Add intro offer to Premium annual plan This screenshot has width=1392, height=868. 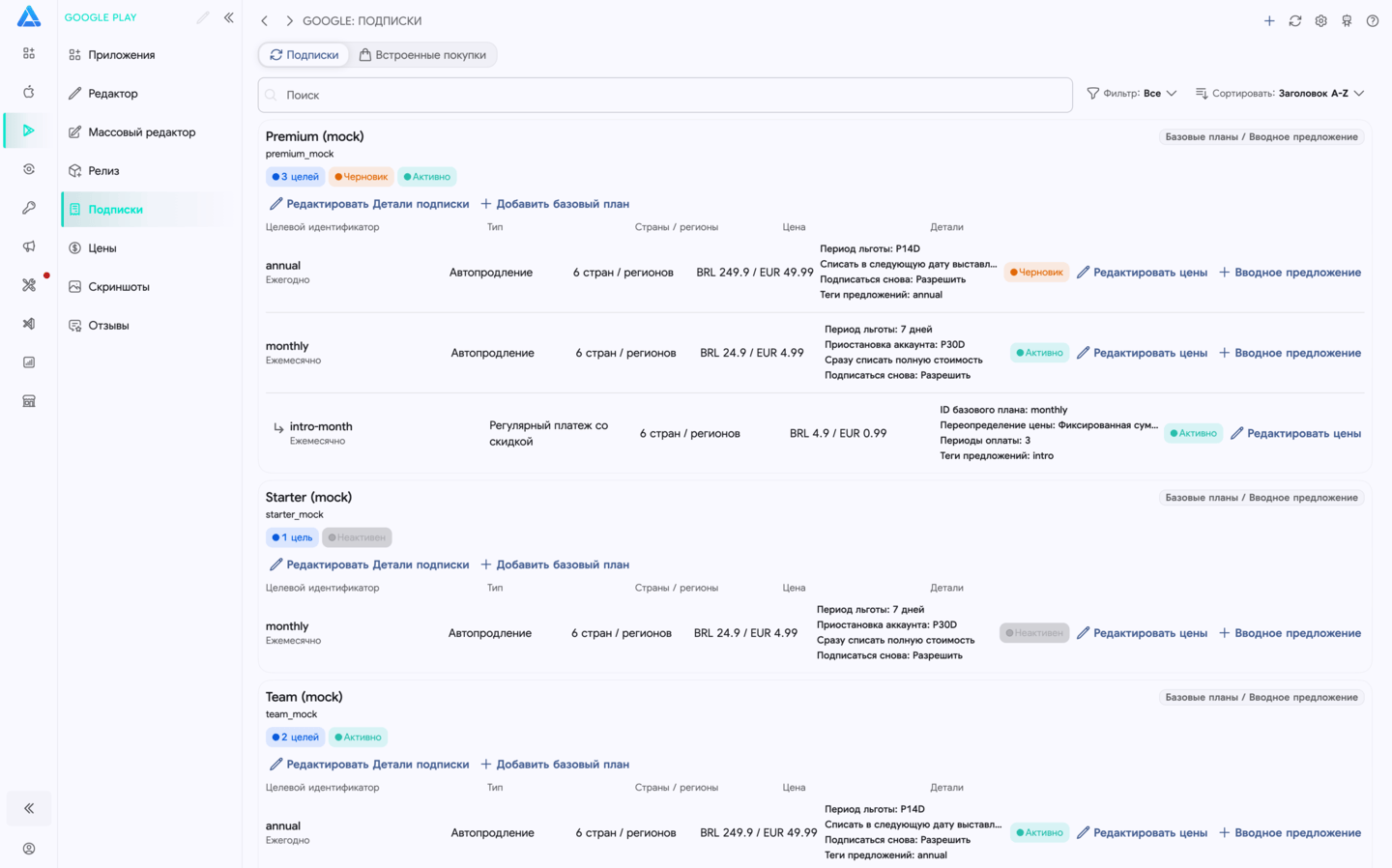click(x=1290, y=273)
